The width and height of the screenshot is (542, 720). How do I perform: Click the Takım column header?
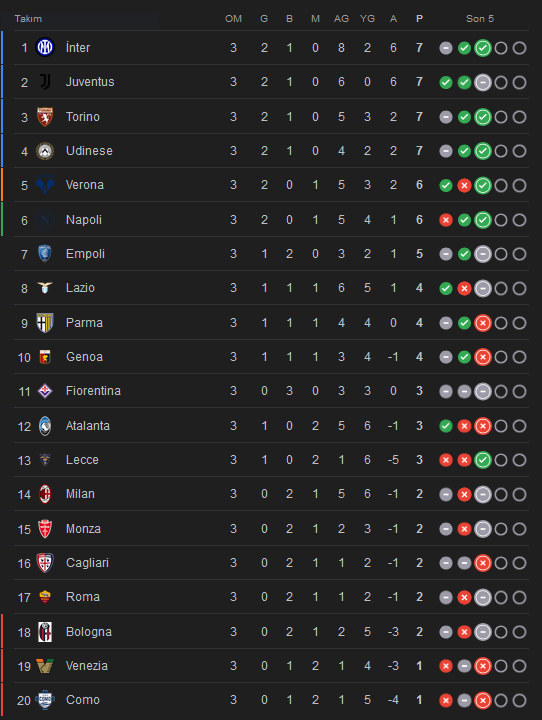pos(28,19)
